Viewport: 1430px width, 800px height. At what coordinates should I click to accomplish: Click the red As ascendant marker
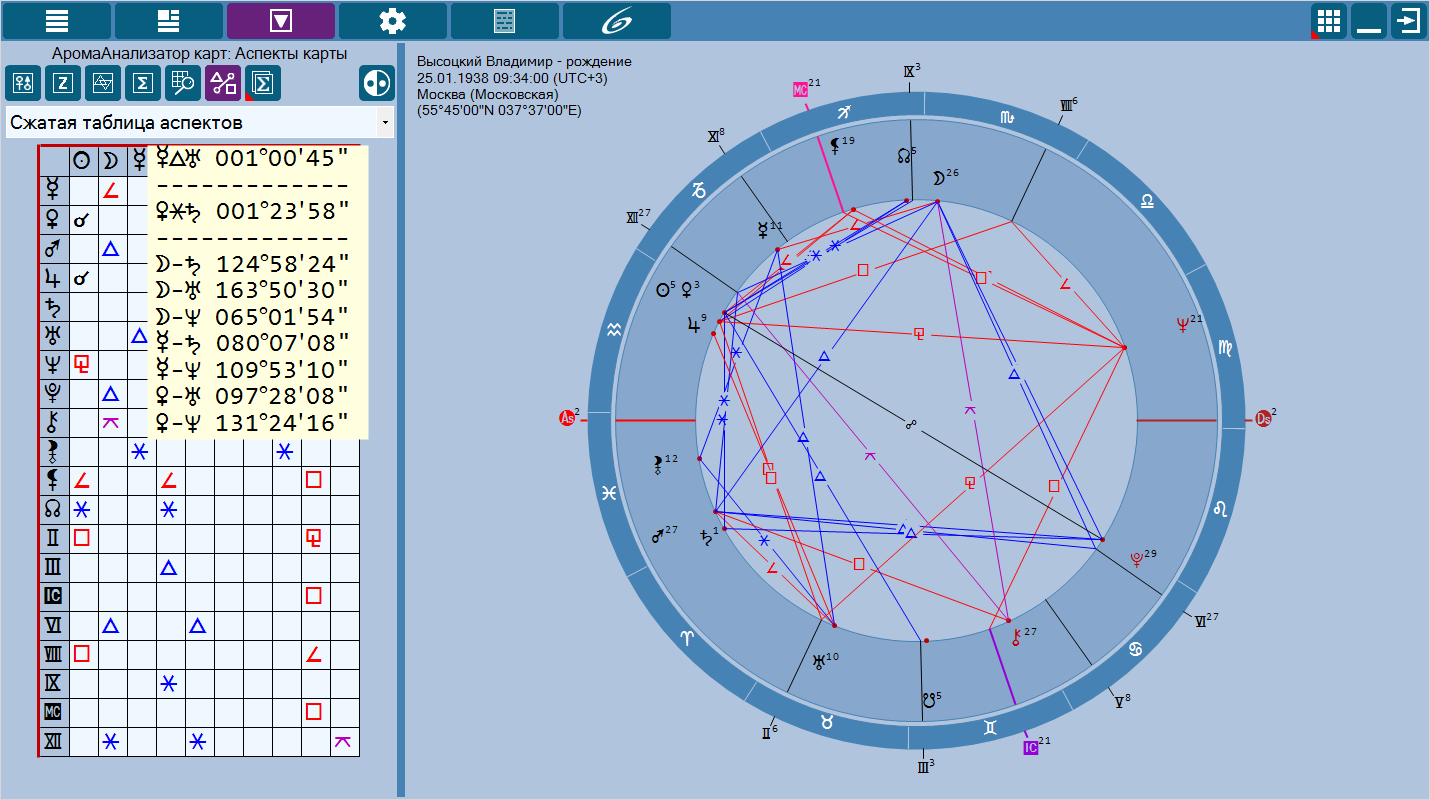pyautogui.click(x=567, y=419)
